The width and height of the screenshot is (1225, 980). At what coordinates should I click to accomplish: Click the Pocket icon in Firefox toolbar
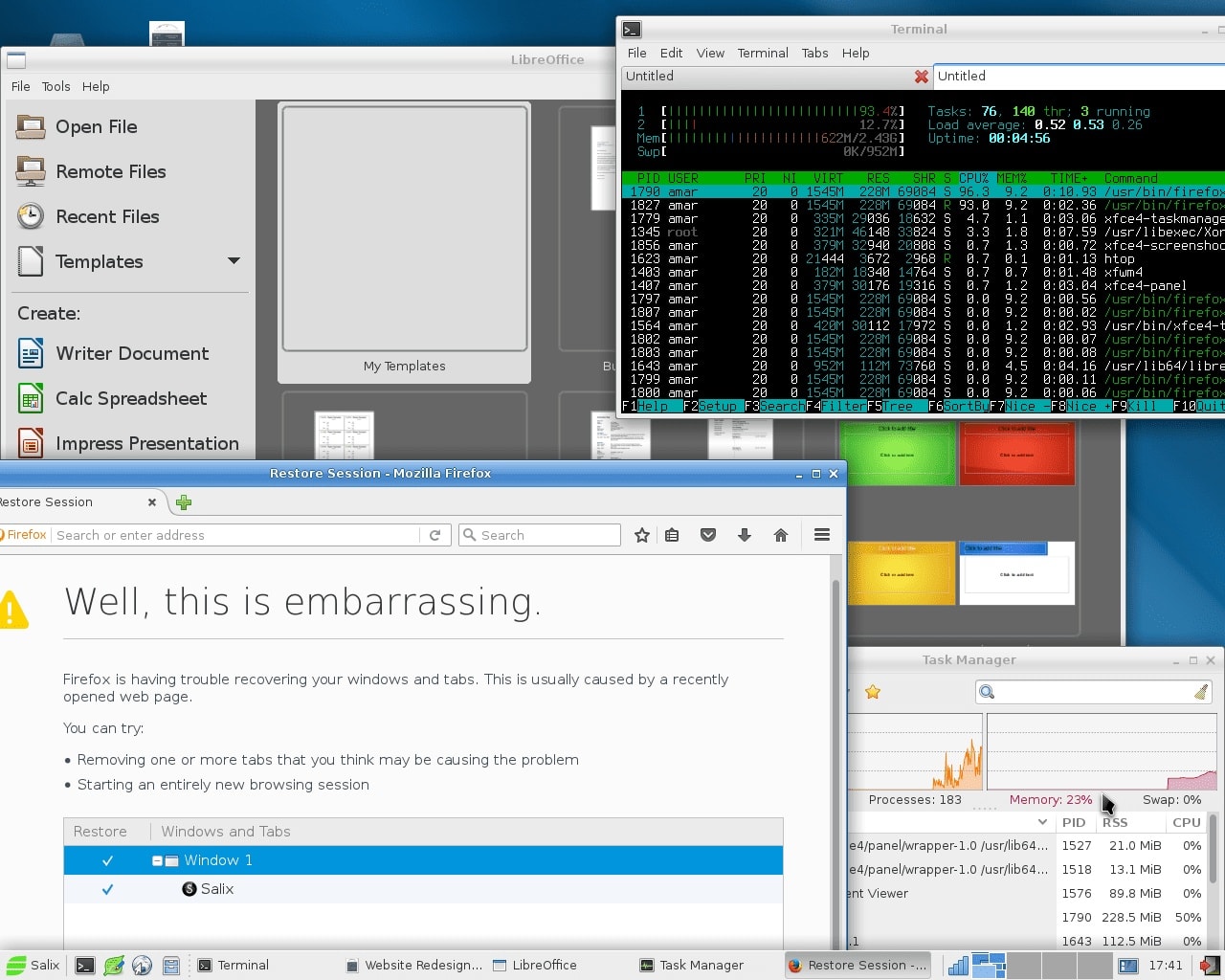(x=708, y=536)
